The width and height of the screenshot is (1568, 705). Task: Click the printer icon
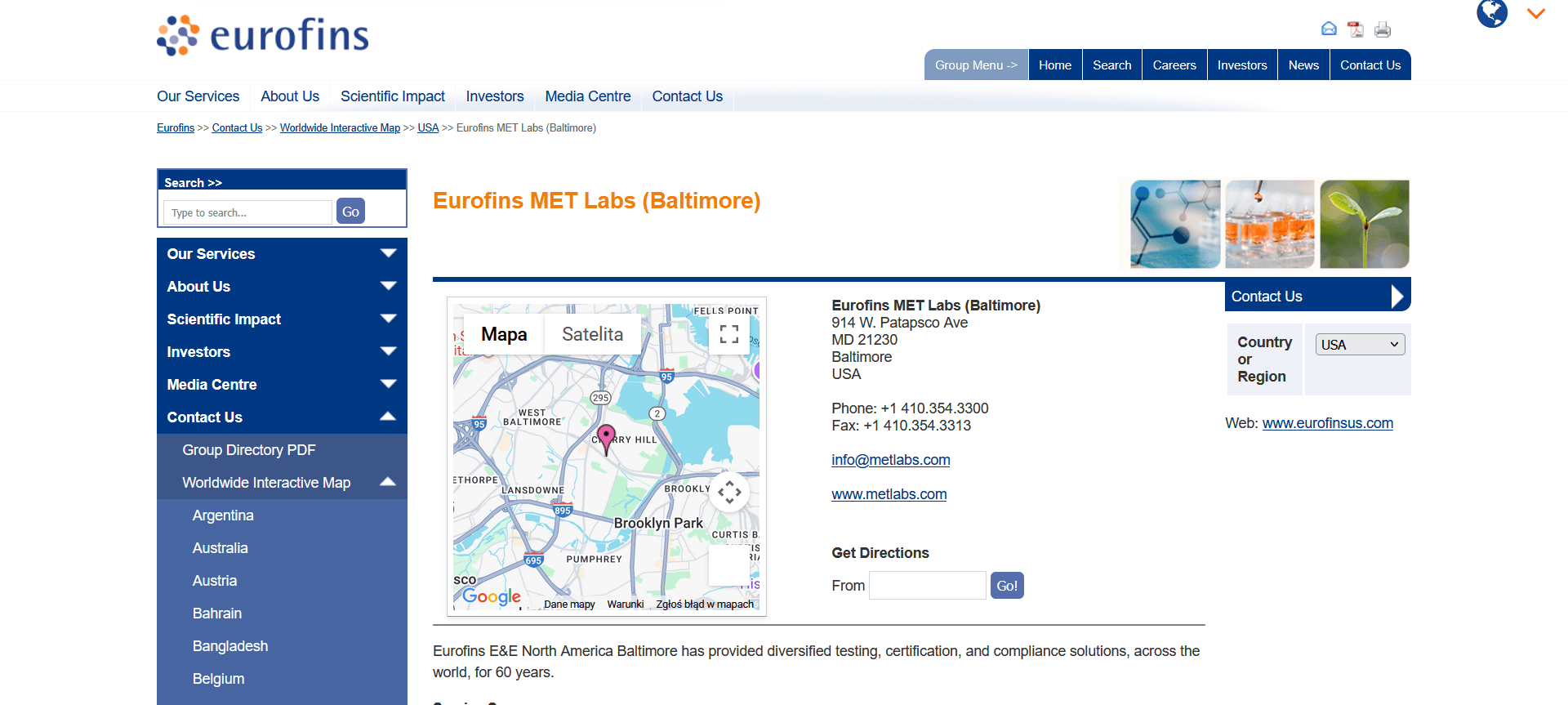tap(1383, 29)
